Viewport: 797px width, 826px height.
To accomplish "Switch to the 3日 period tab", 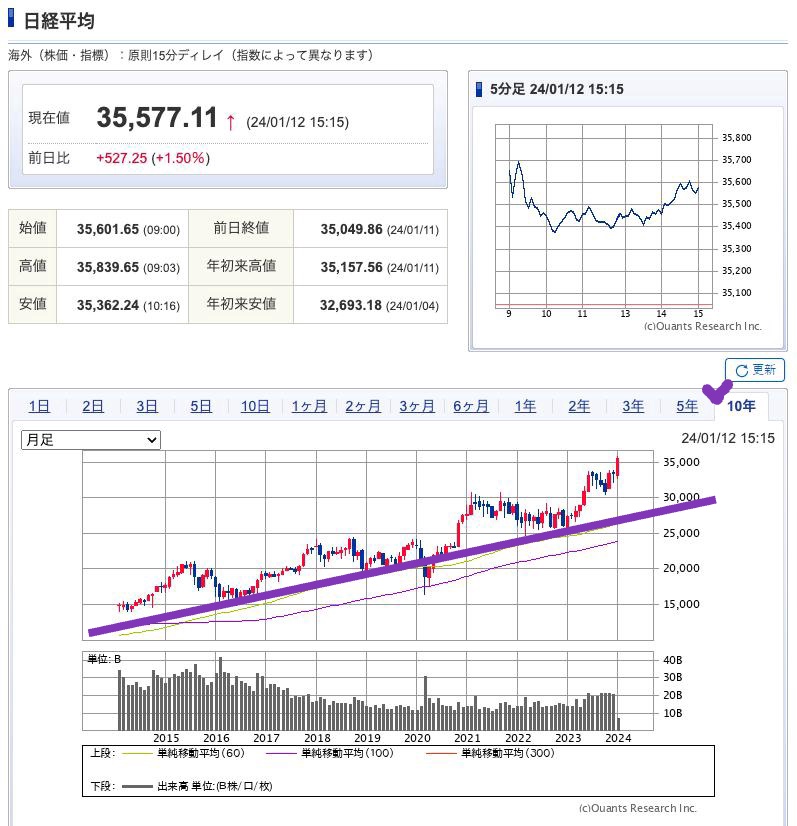I will [x=147, y=406].
